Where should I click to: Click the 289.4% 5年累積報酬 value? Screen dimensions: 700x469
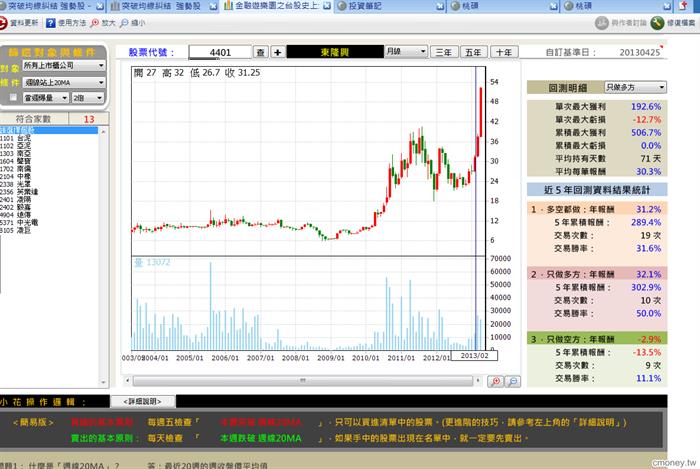[646, 222]
